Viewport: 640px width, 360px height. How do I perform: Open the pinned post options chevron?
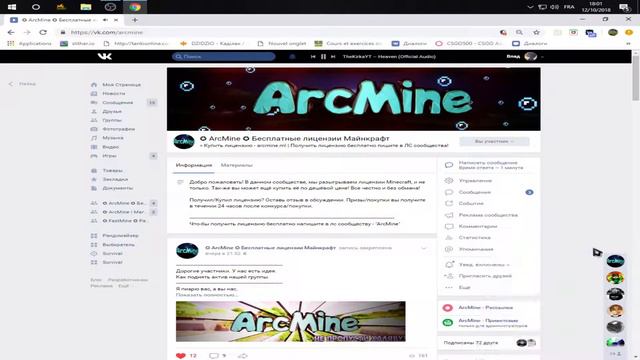click(424, 248)
